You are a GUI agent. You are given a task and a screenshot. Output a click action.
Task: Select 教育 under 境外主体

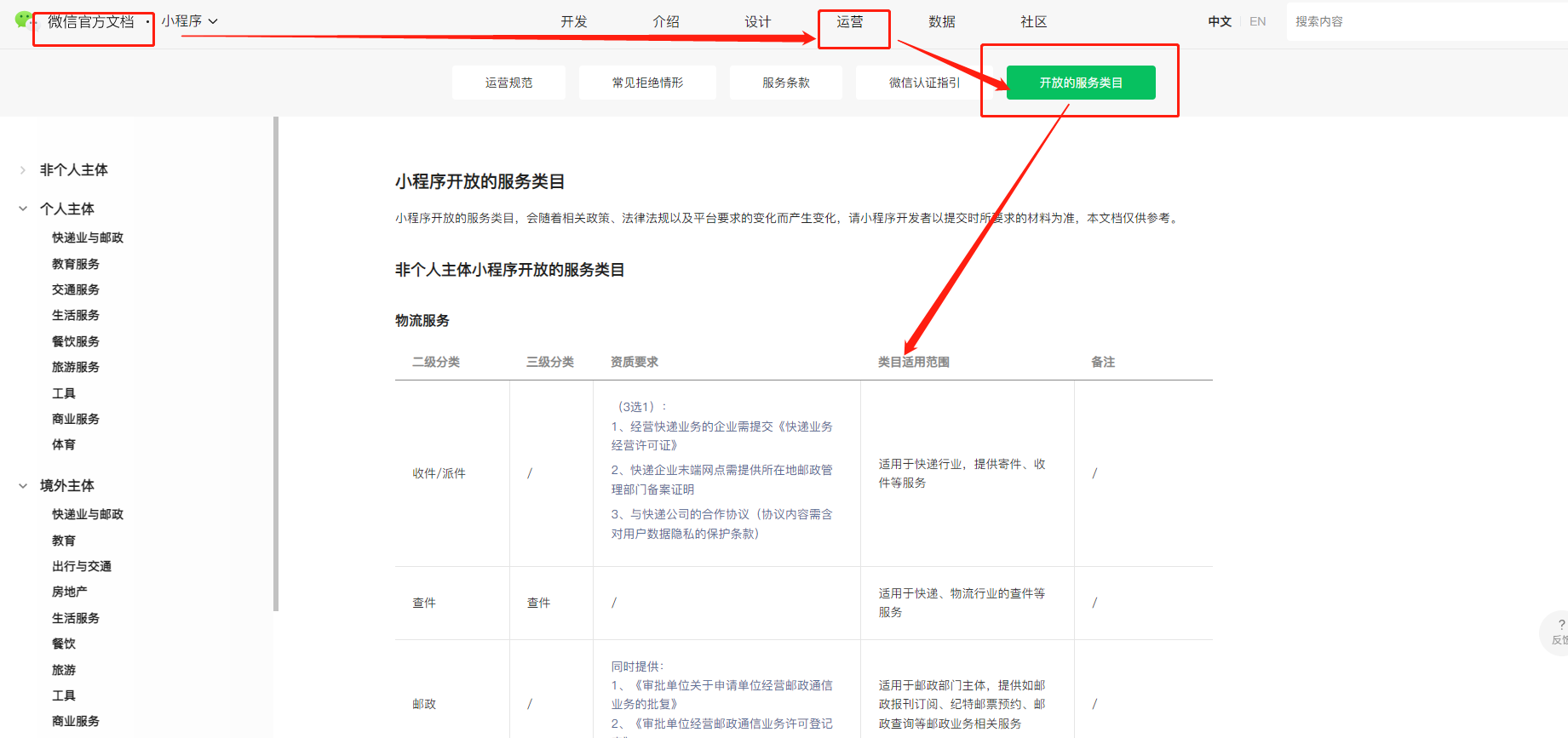(x=64, y=541)
